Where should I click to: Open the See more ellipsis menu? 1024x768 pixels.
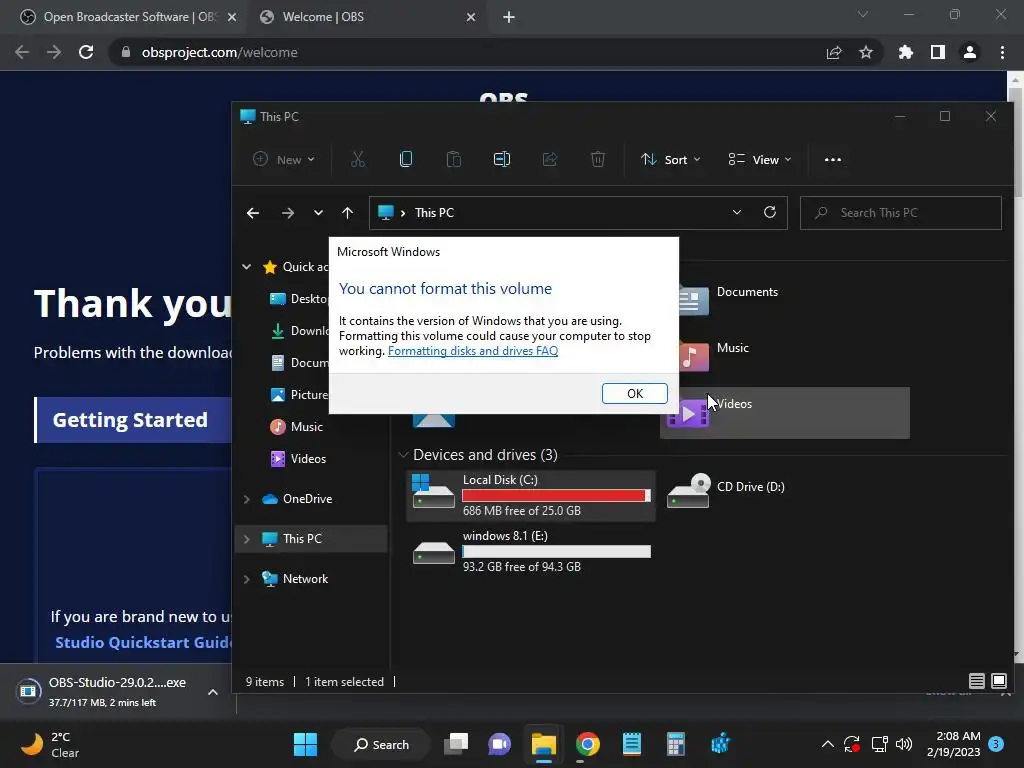pos(833,159)
